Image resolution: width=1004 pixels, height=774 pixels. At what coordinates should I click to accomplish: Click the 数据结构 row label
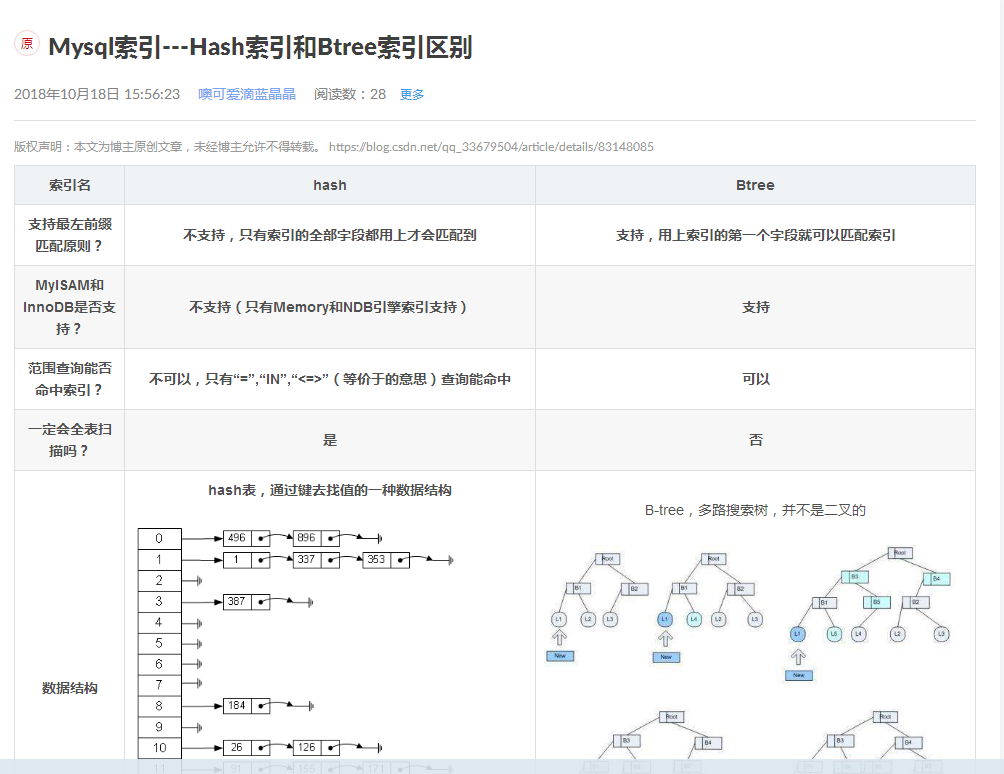point(69,688)
